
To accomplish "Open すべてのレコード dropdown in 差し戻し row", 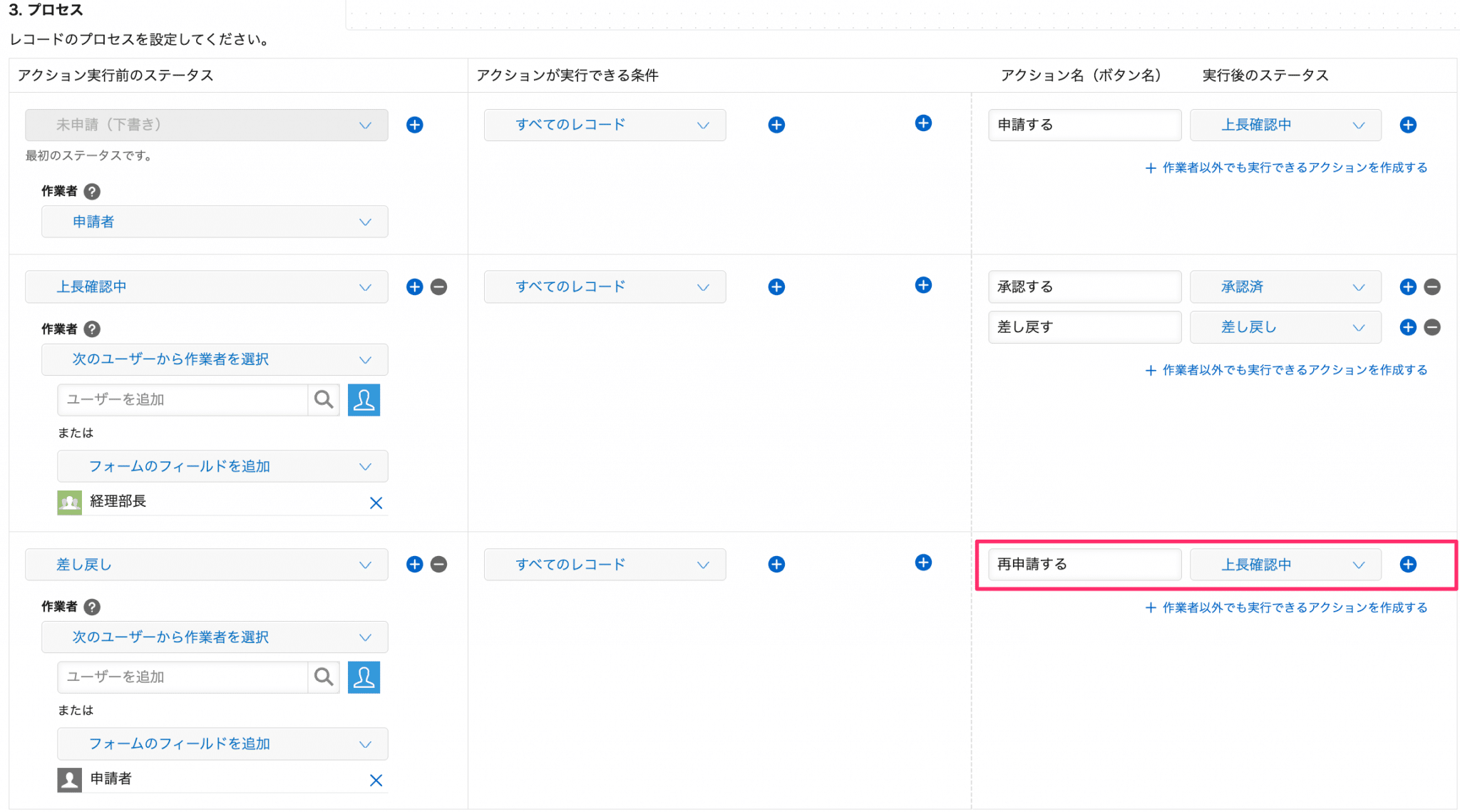I will click(605, 565).
